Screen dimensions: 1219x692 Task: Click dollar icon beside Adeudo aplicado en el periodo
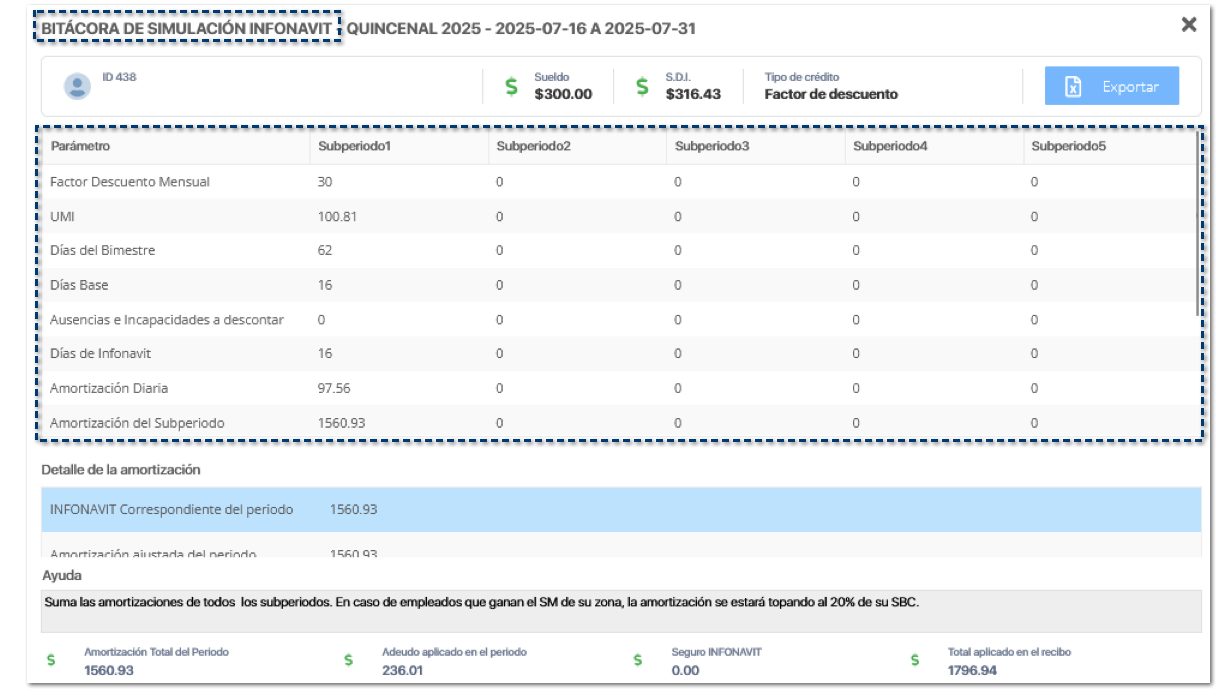(x=349, y=661)
